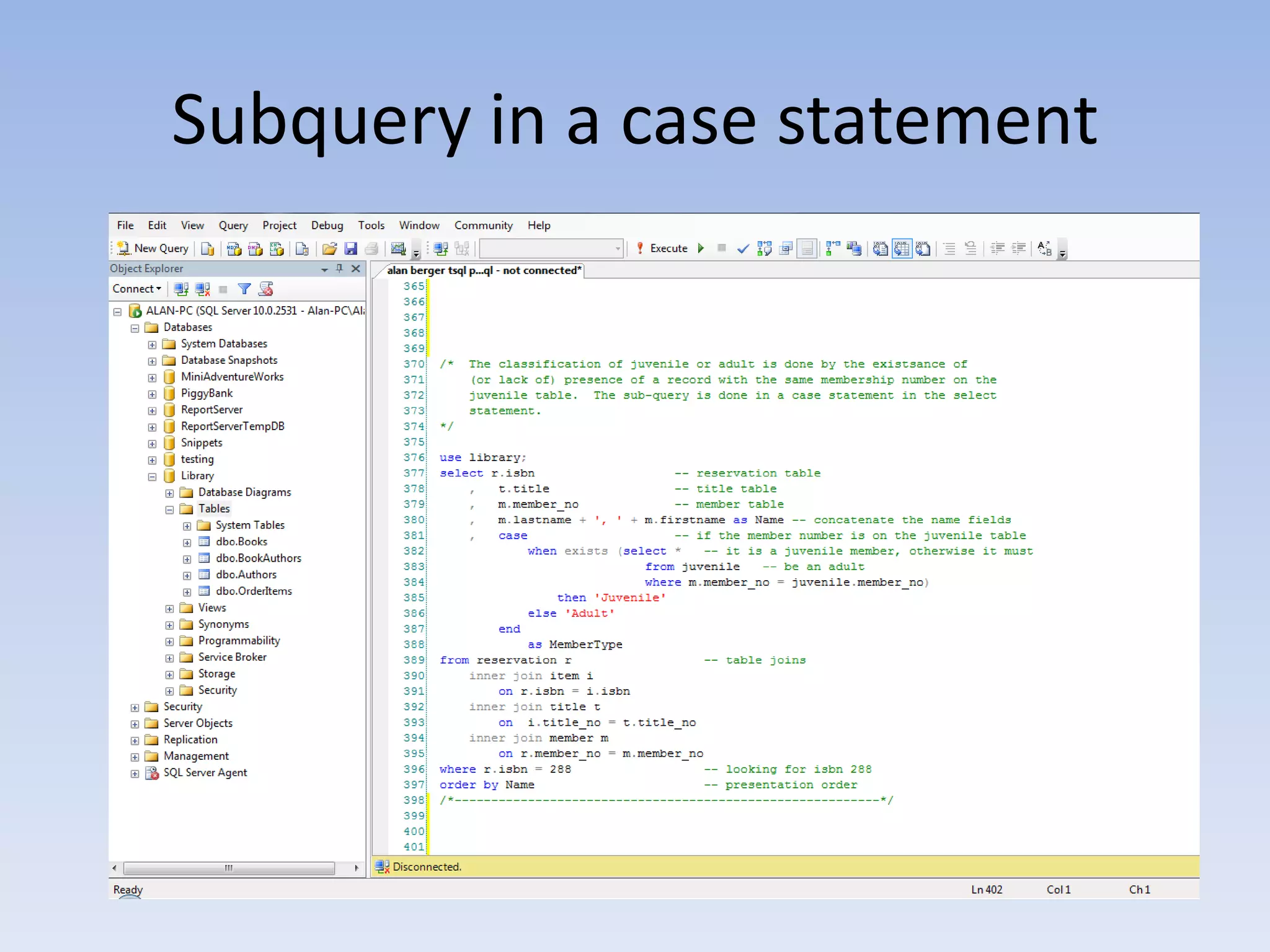
Task: Collapse the Library database node
Action: click(x=152, y=477)
